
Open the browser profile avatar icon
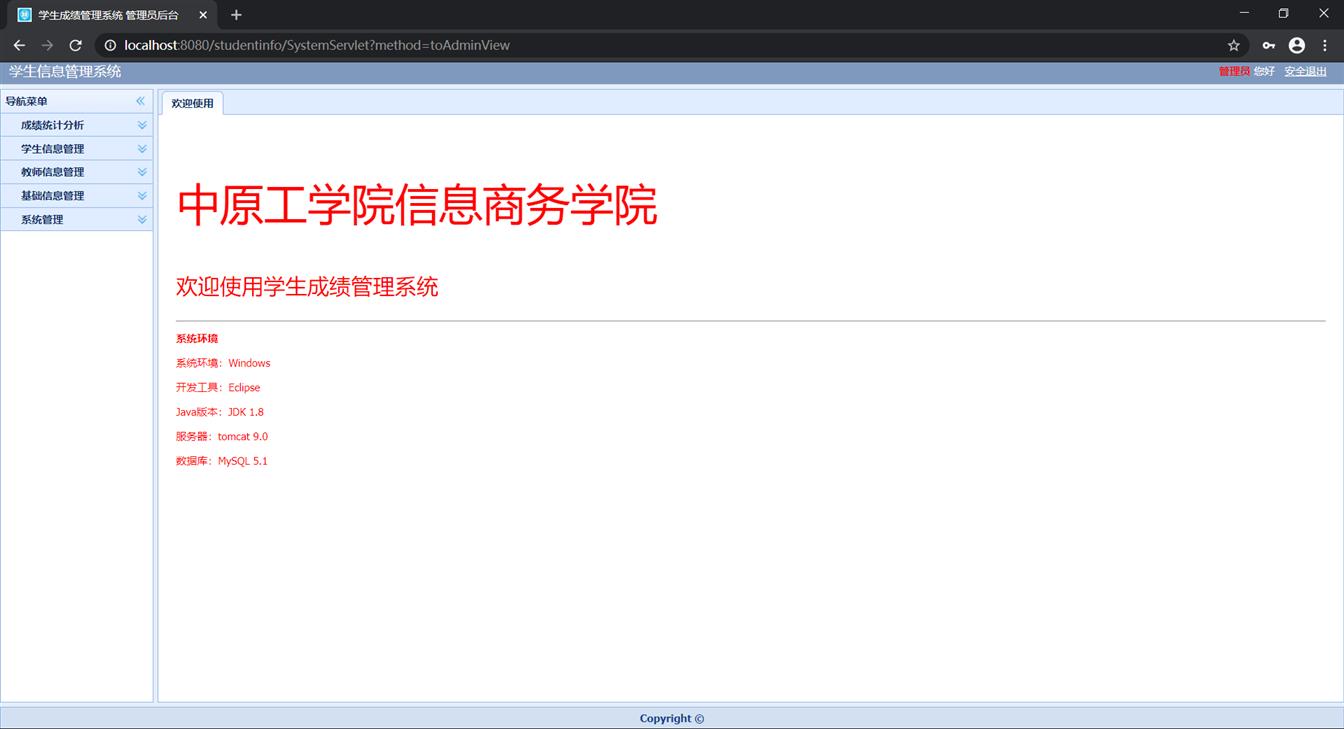[1297, 45]
